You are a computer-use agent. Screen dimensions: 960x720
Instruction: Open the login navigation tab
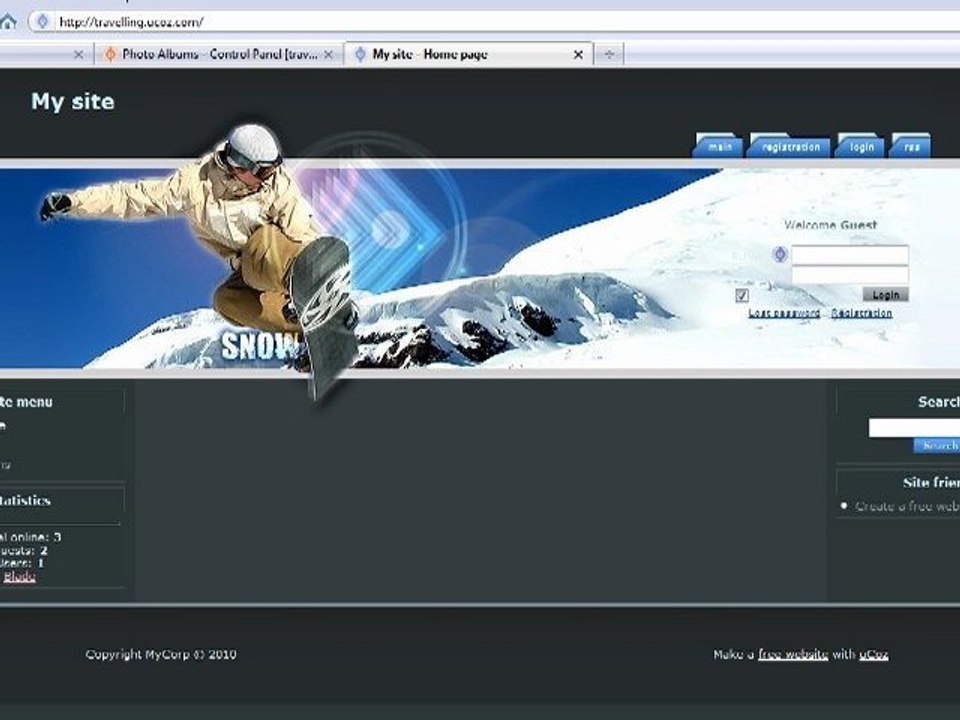tap(861, 146)
